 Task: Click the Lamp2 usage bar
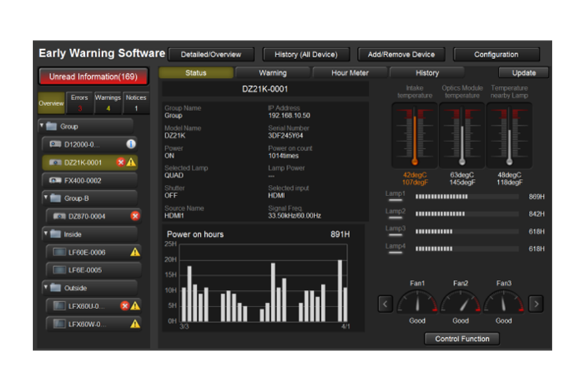click(467, 214)
